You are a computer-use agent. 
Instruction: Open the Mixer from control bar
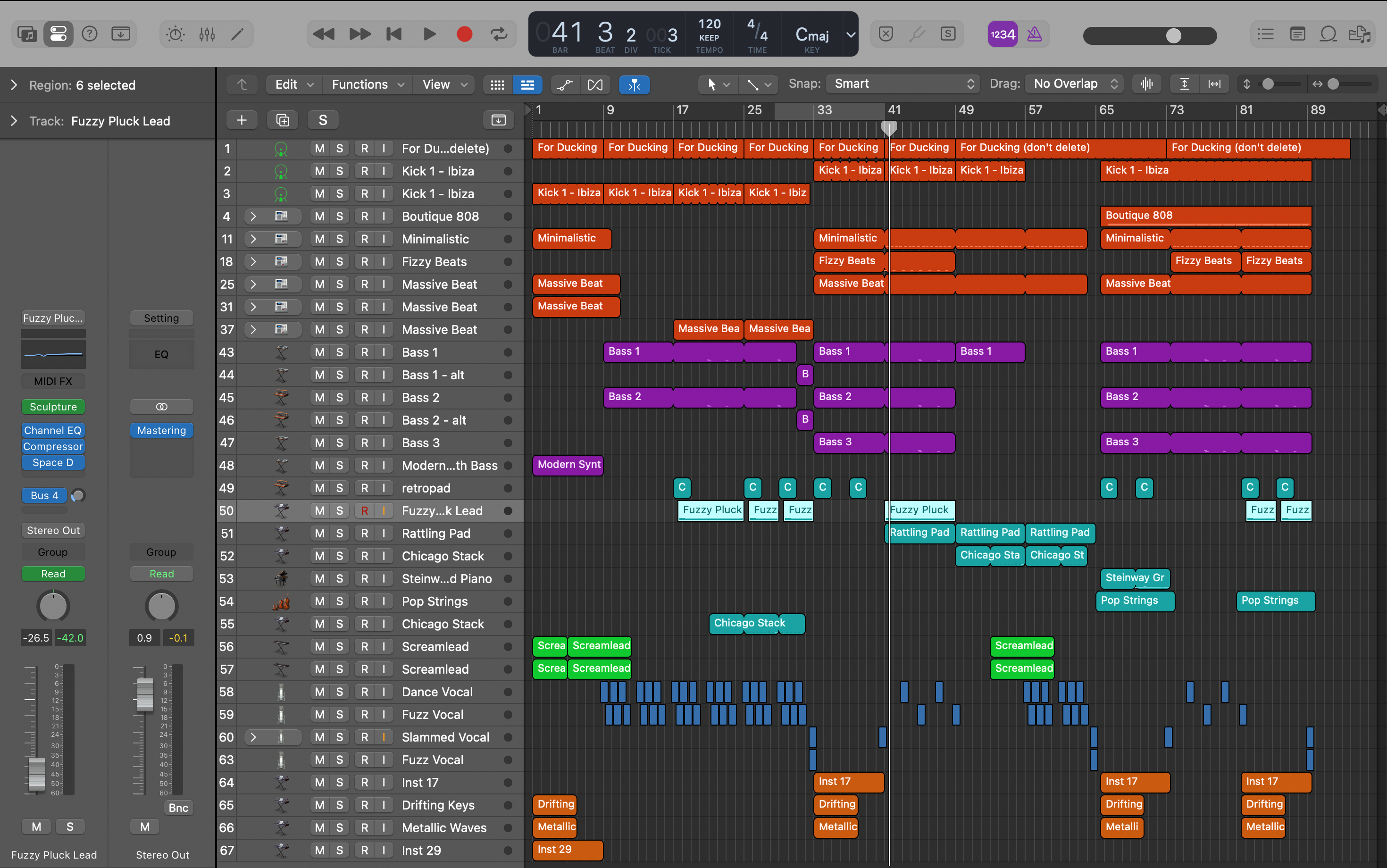tap(207, 34)
